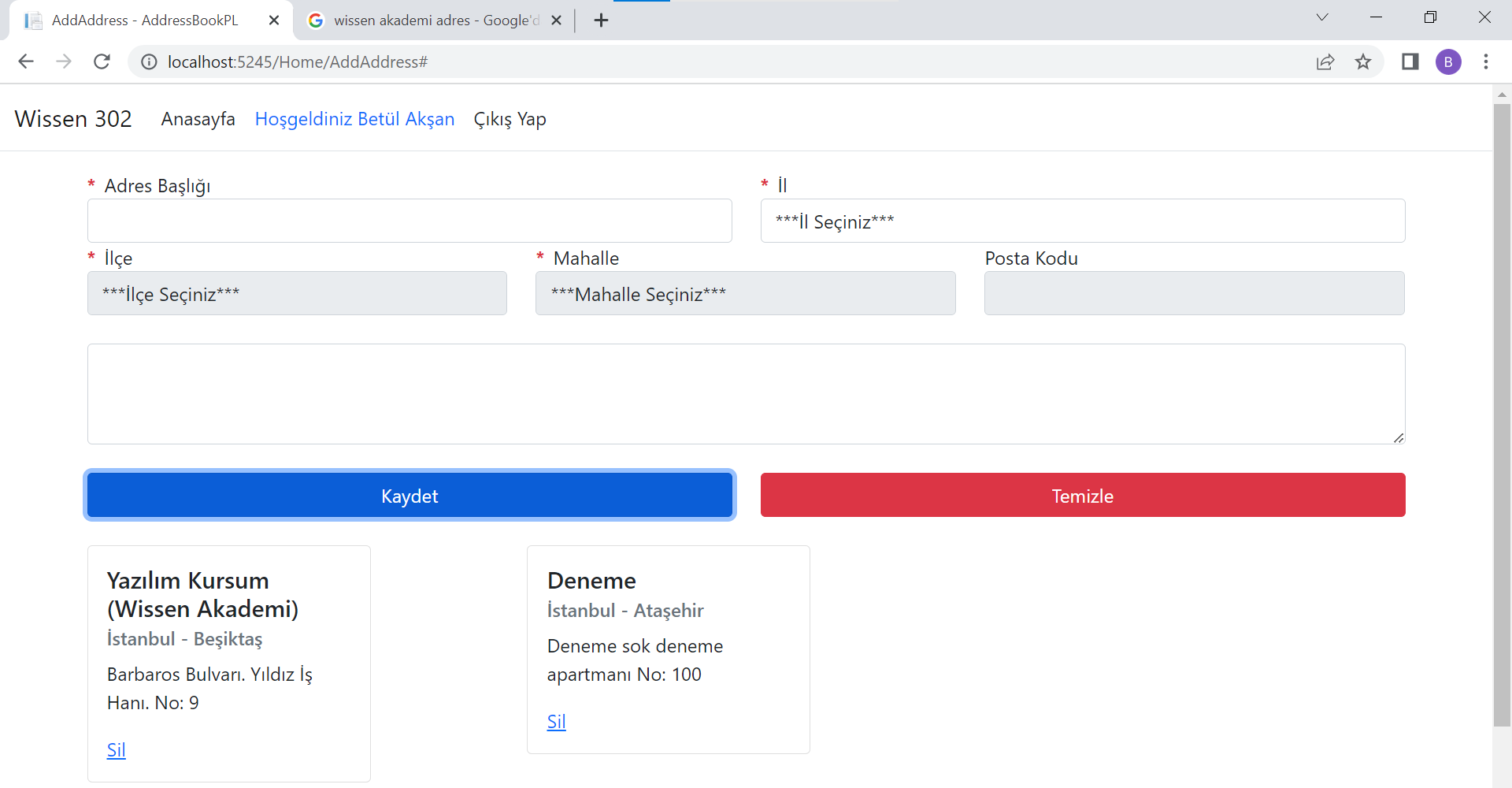Open the share dialog icon
This screenshot has height=788, width=1512.
[x=1326, y=61]
